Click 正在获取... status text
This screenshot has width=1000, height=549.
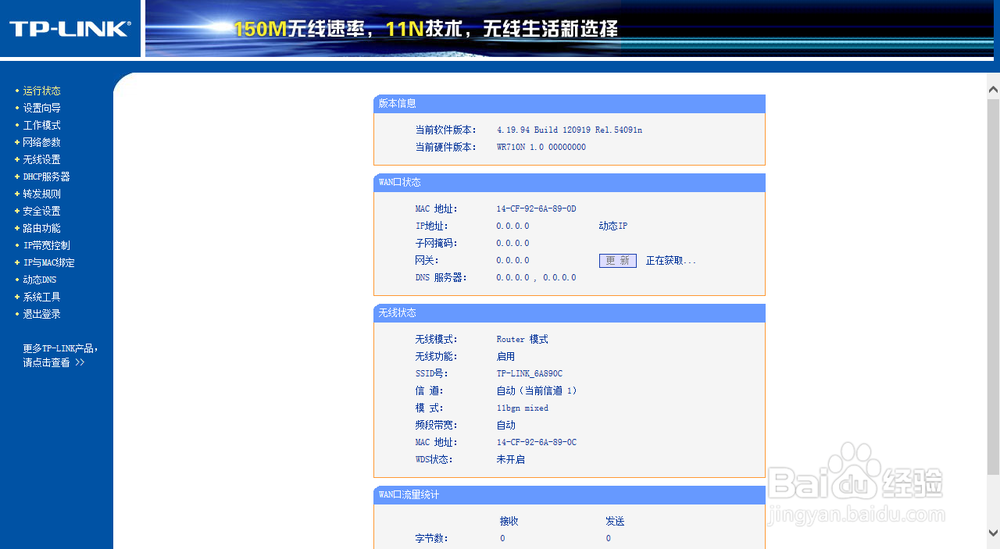[x=670, y=261]
